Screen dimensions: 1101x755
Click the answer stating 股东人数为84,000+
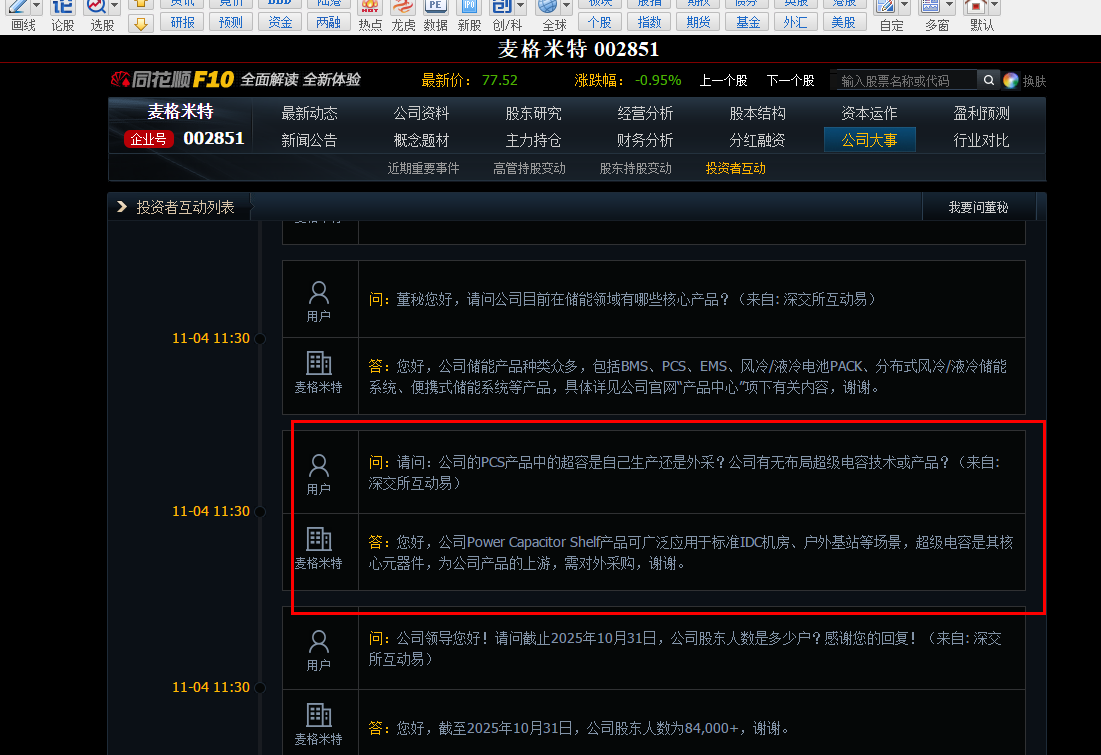tap(579, 728)
